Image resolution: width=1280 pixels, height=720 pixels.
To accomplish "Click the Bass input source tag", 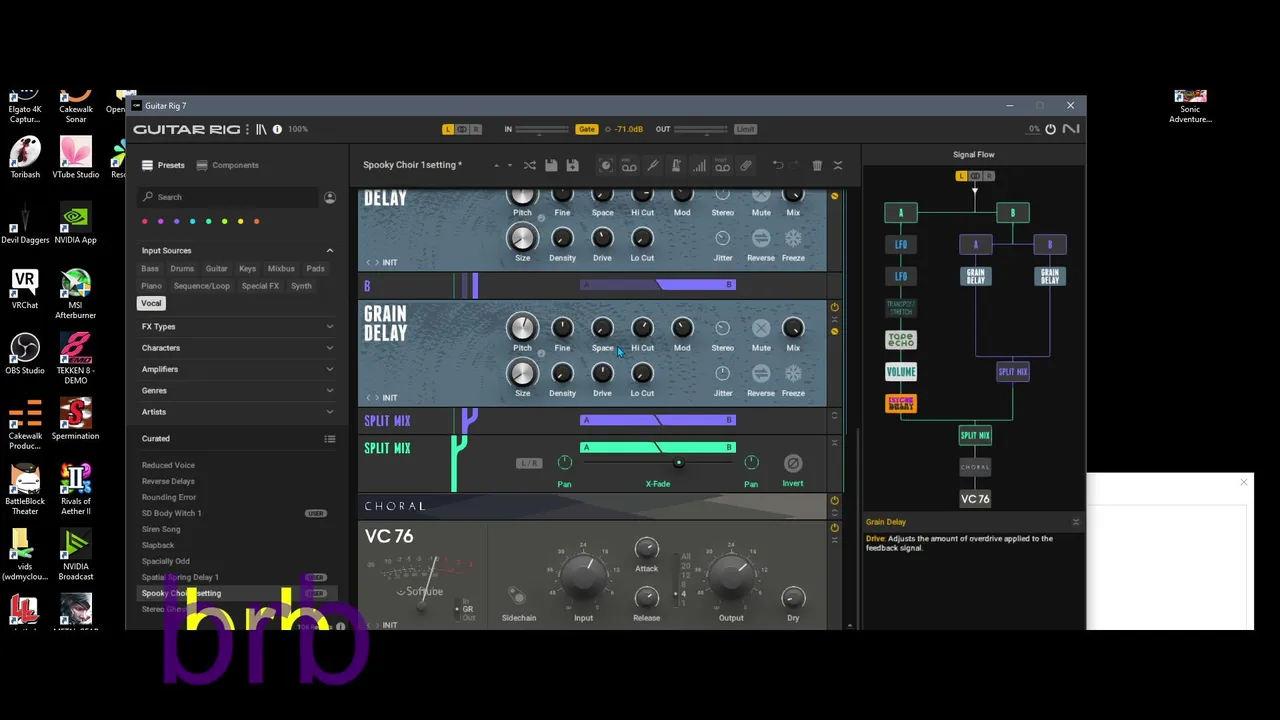I will tap(150, 269).
